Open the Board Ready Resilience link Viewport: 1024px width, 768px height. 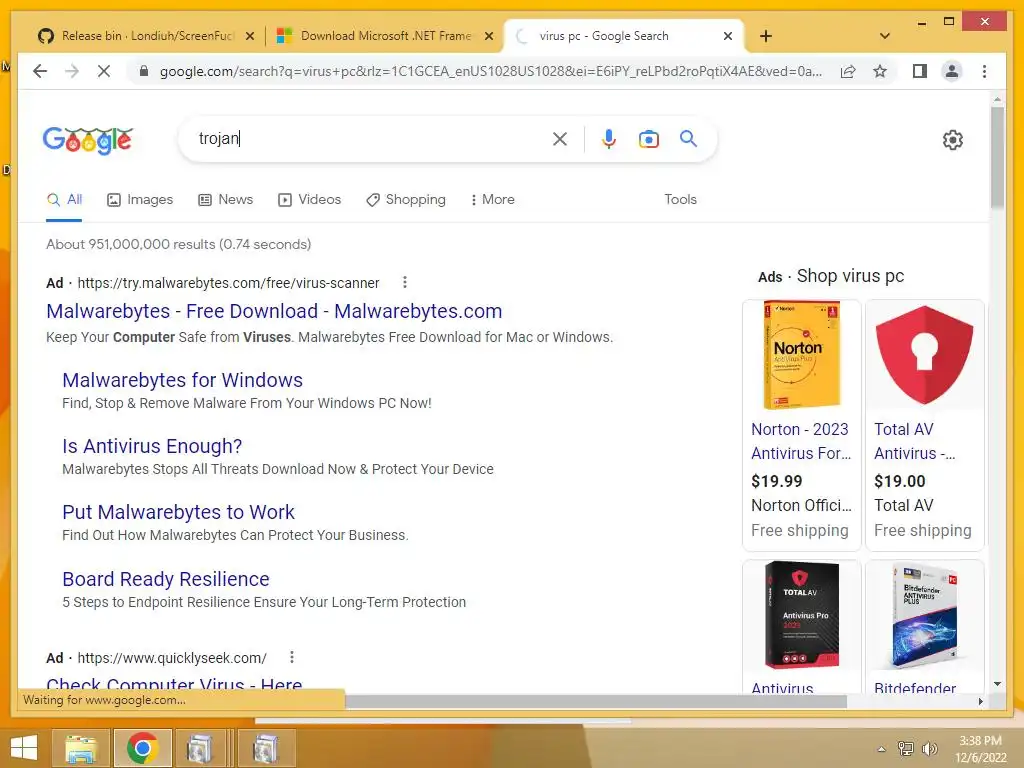click(x=166, y=579)
